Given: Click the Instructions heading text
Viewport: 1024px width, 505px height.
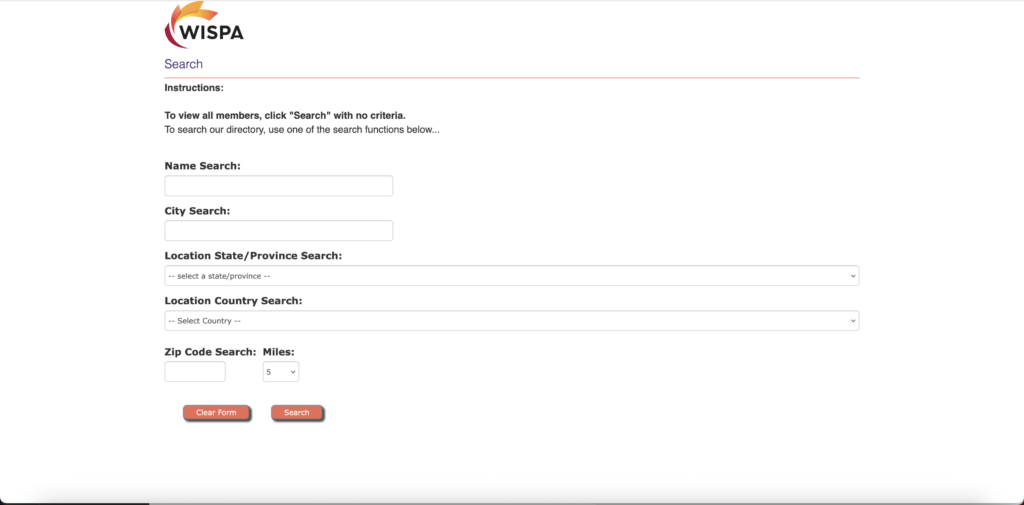Looking at the screenshot, I should pos(194,88).
